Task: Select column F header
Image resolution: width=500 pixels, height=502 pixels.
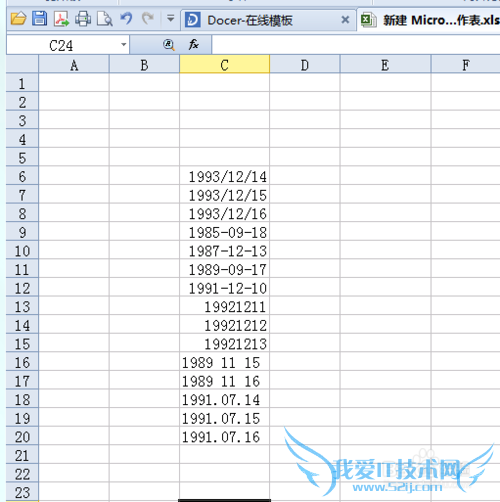Action: pos(466,64)
